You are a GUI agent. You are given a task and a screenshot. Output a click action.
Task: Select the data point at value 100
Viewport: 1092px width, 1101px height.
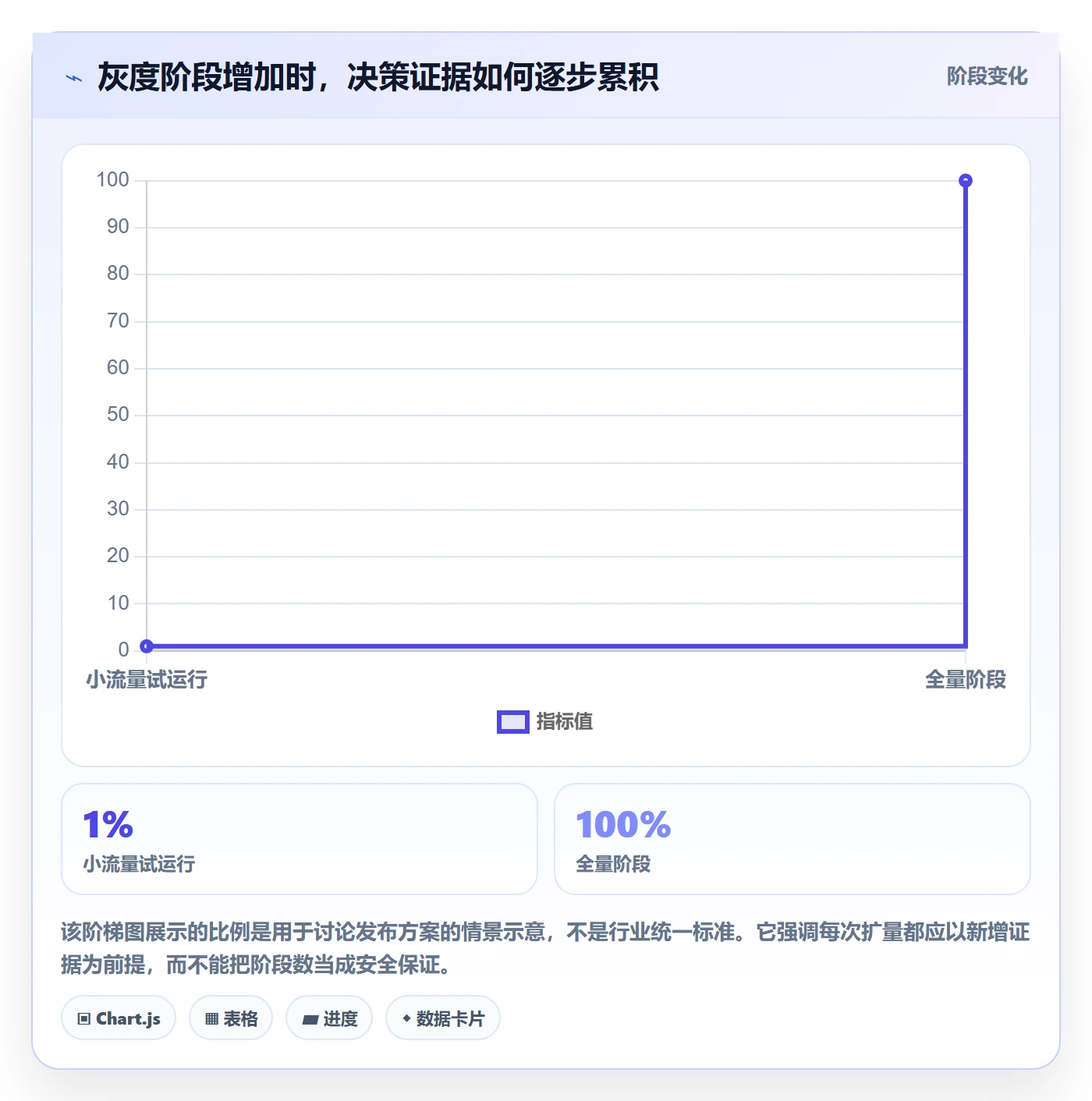(966, 181)
